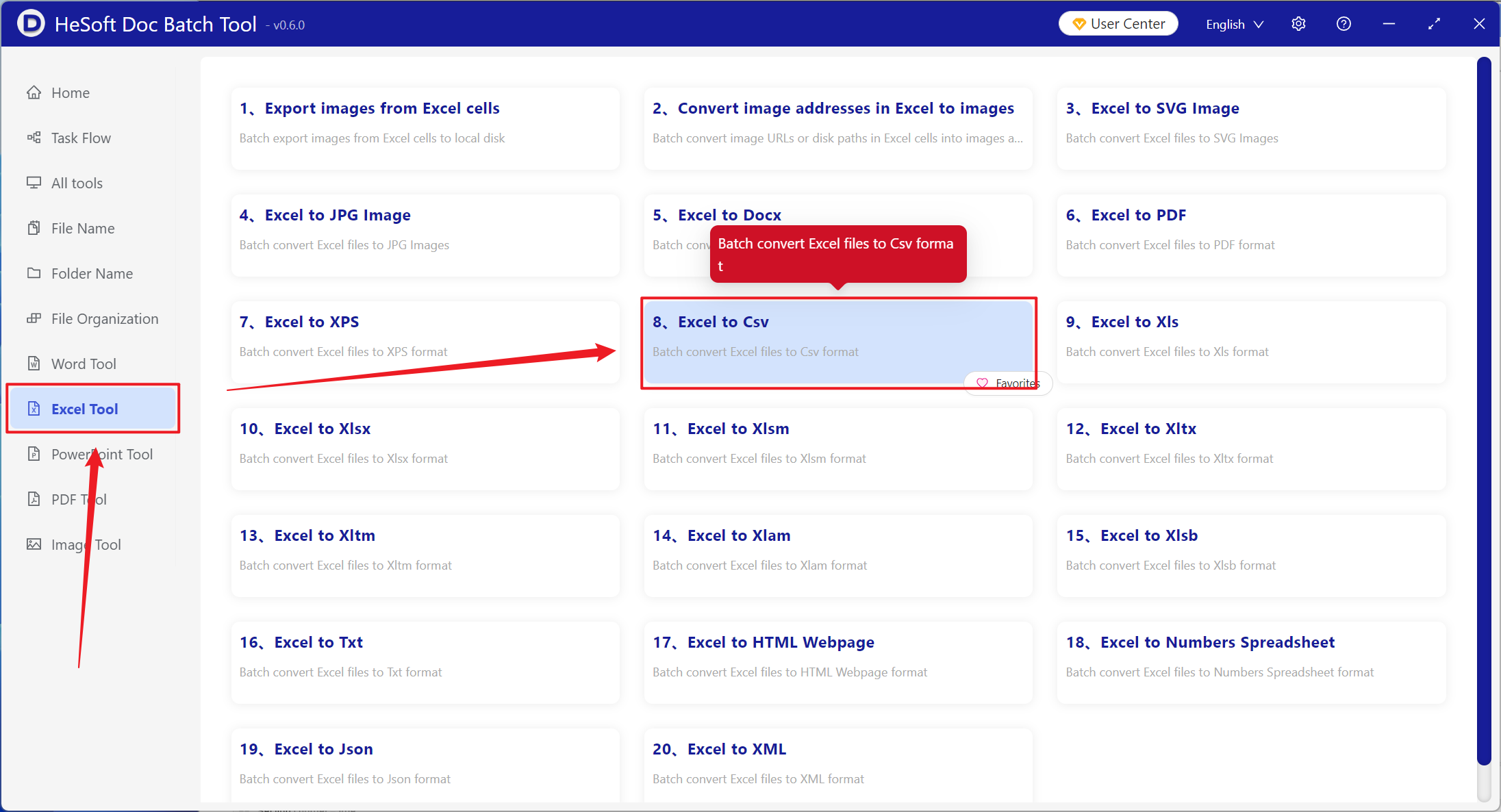This screenshot has width=1501, height=812.
Task: Click the File Organization sidebar icon
Action: click(34, 318)
